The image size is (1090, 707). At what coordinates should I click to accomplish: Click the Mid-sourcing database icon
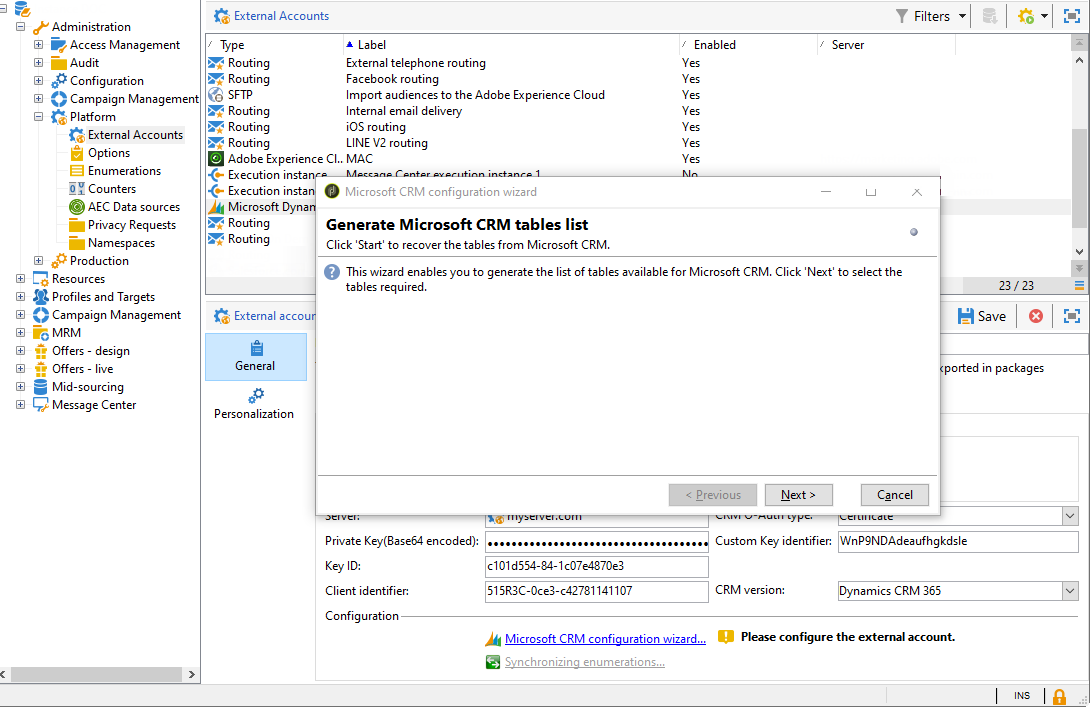(41, 387)
